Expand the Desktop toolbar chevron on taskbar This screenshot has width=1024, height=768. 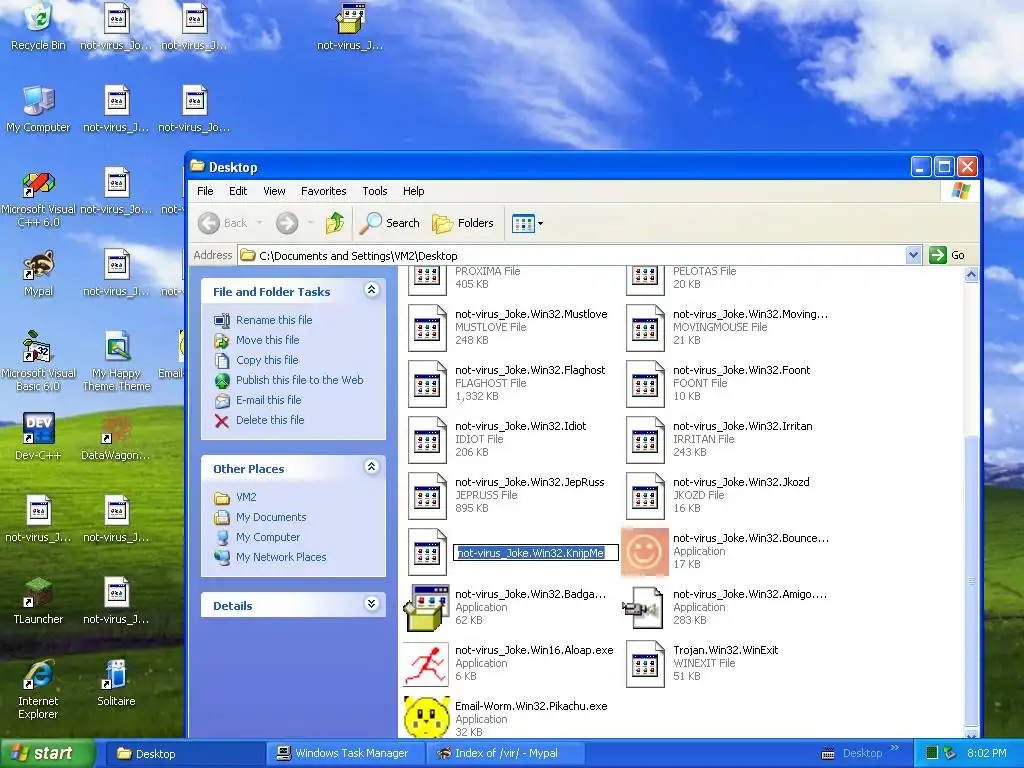pyautogui.click(x=895, y=748)
